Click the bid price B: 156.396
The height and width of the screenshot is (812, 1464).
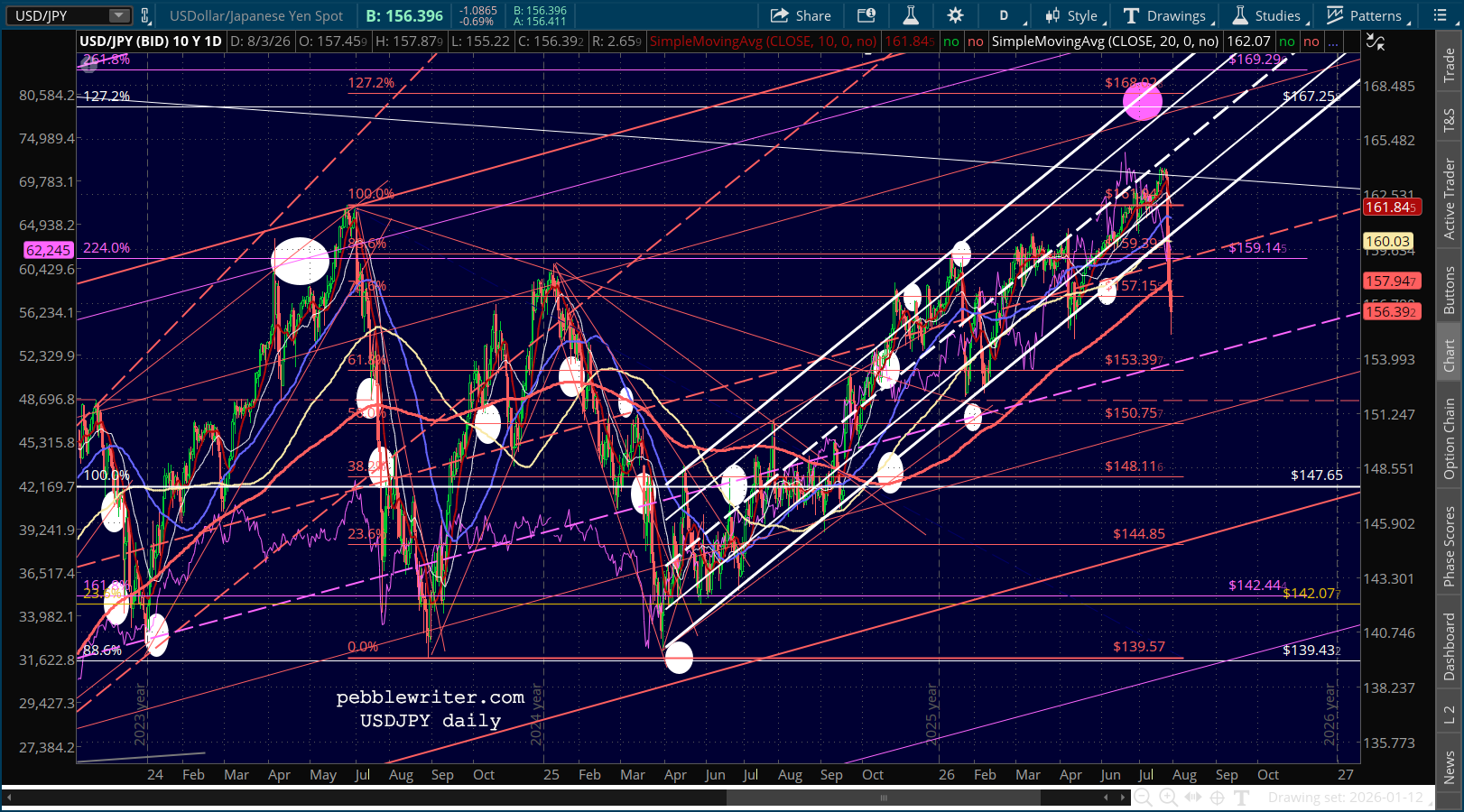(404, 15)
